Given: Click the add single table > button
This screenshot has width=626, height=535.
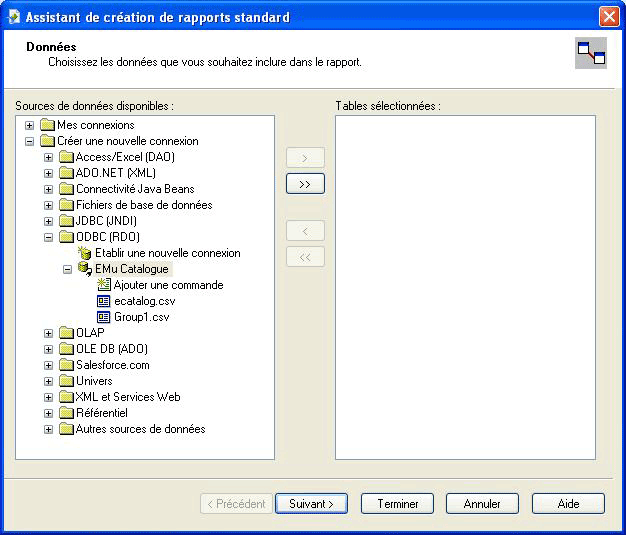Looking at the screenshot, I should 305,158.
